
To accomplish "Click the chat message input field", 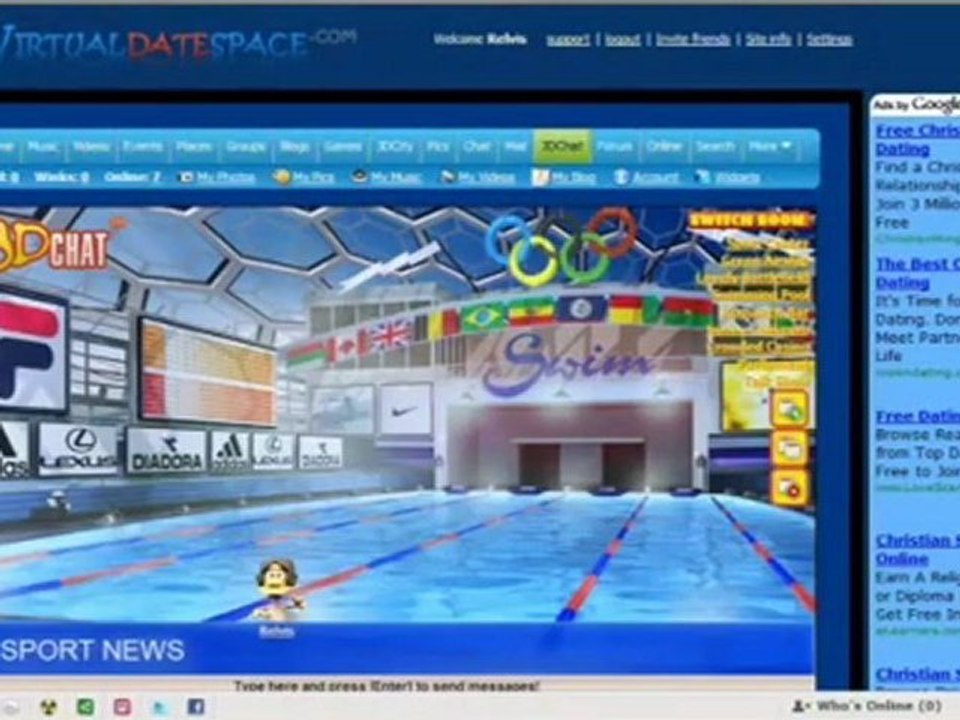I will 407,686.
